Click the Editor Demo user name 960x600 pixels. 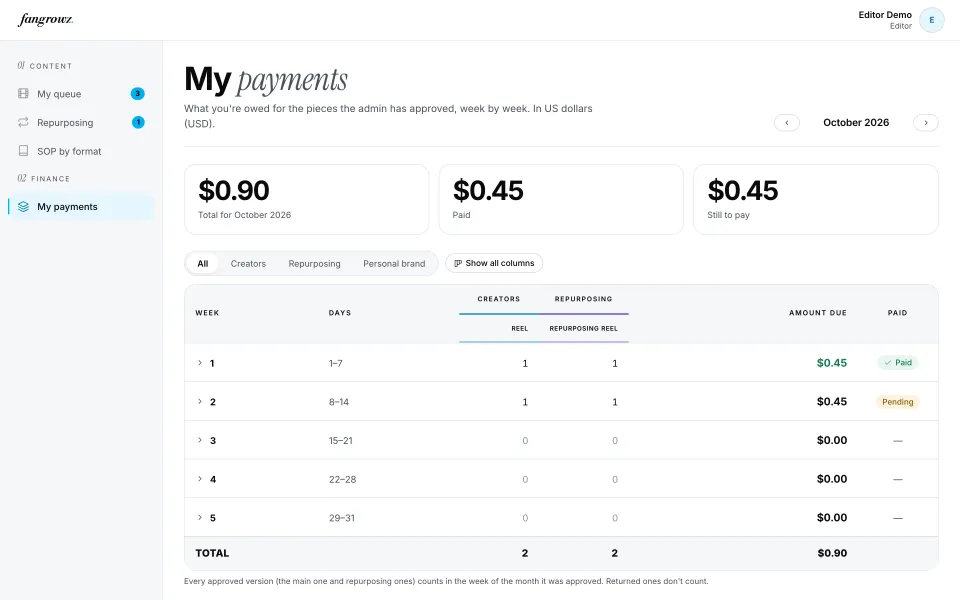point(885,15)
